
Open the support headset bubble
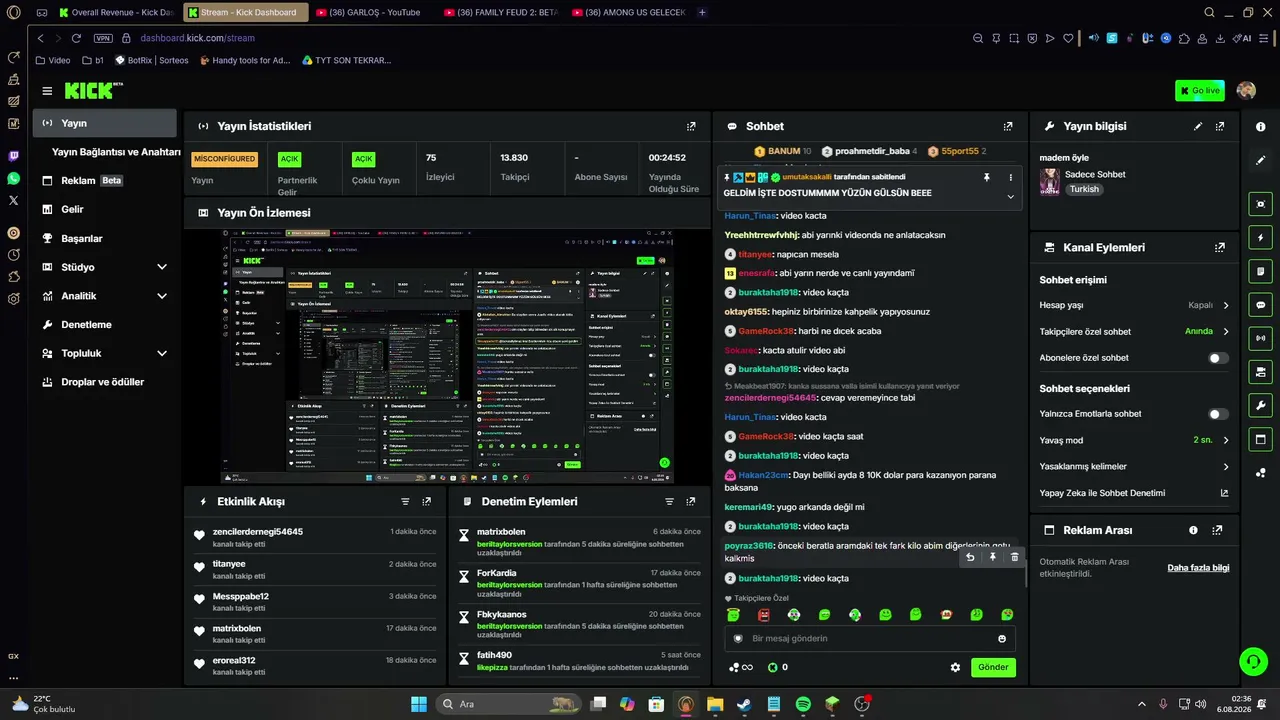1253,661
